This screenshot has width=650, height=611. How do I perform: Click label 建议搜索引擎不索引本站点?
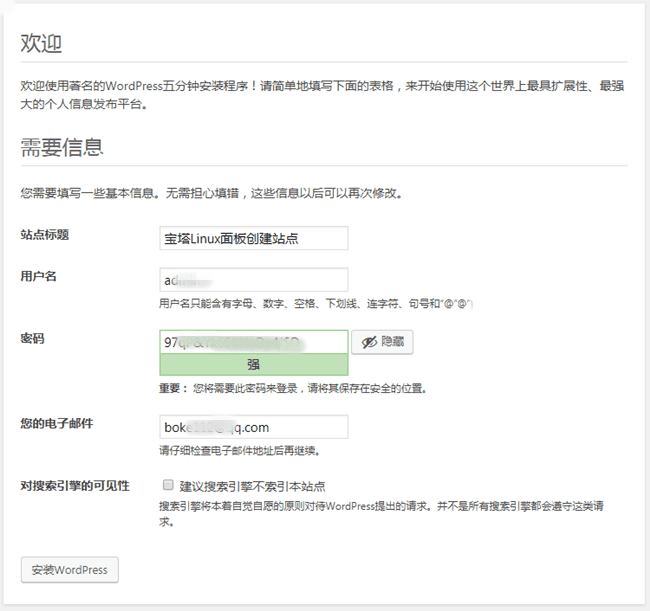tap(252, 486)
